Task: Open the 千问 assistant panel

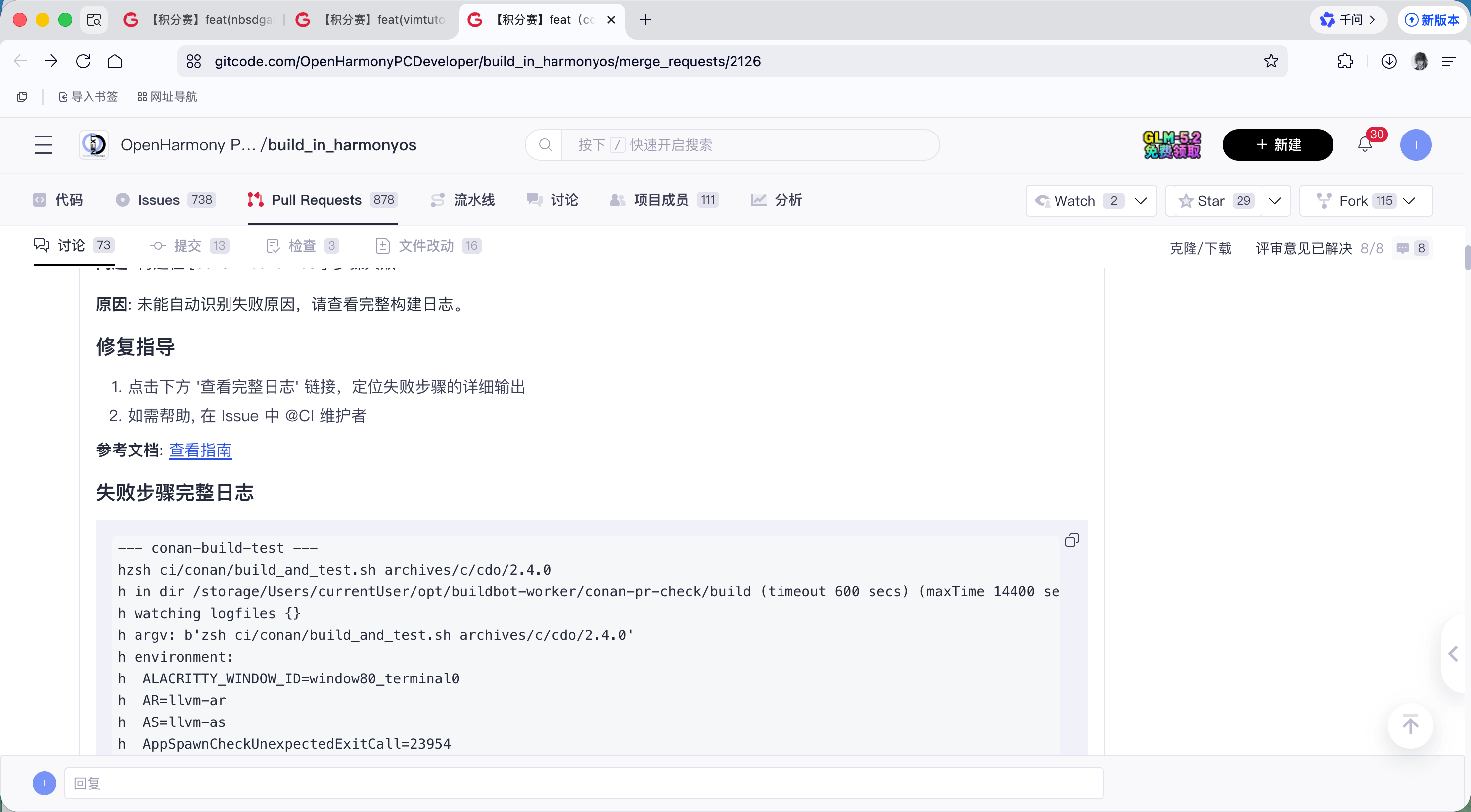Action: coord(1348,20)
